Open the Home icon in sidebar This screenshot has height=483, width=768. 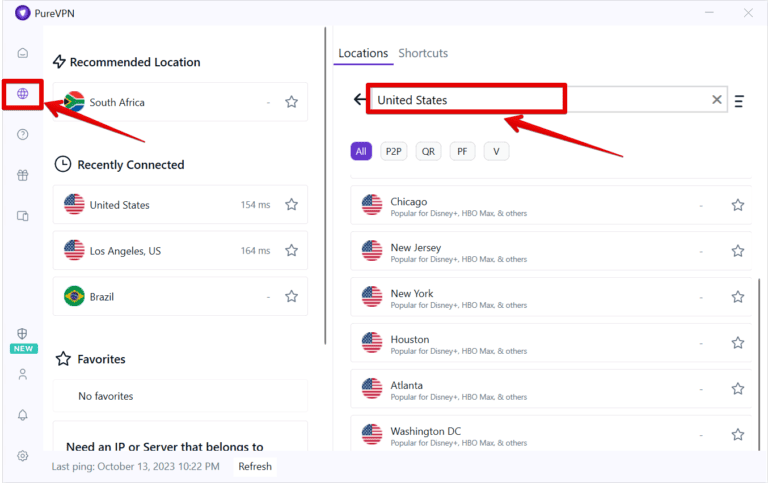click(22, 53)
